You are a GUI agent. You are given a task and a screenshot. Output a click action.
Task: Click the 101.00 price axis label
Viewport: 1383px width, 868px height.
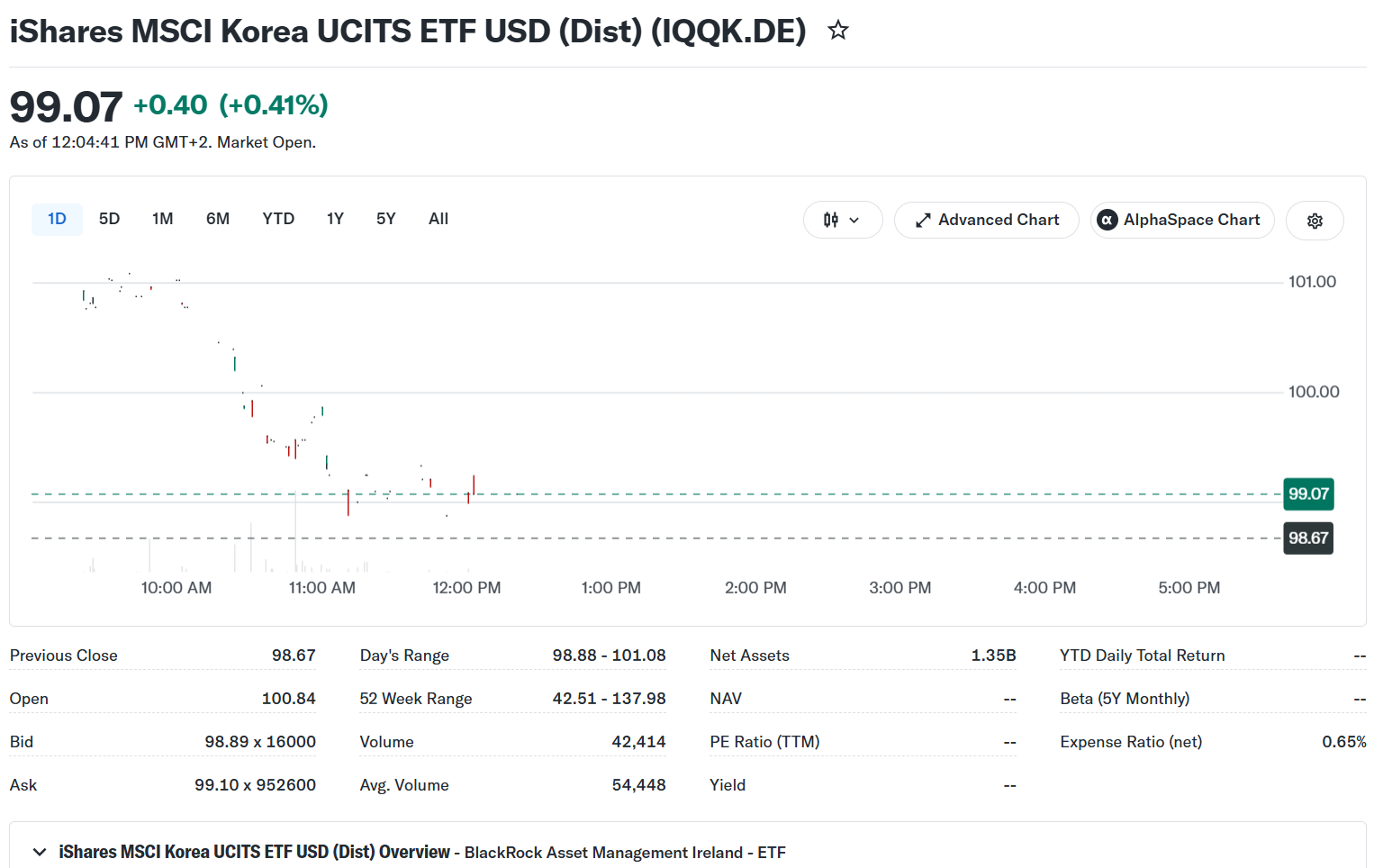coord(1312,282)
